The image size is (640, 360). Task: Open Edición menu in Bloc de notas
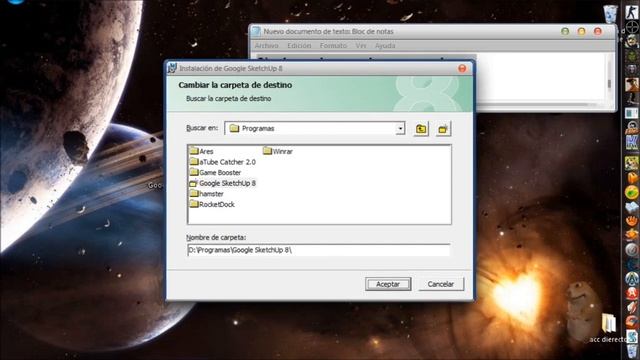(x=299, y=46)
